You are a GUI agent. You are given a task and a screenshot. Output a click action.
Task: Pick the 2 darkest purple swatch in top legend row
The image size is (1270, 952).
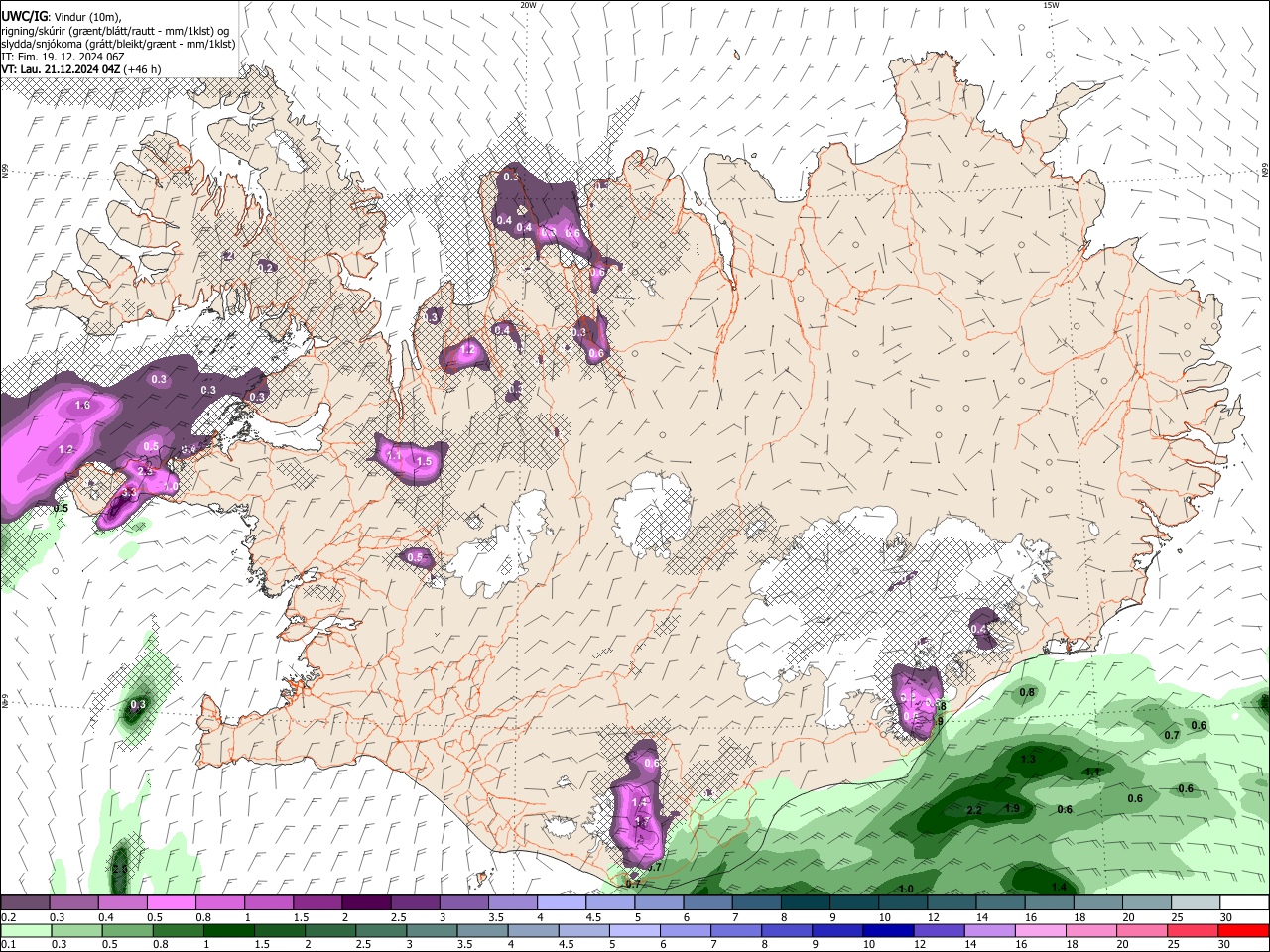pos(366,903)
